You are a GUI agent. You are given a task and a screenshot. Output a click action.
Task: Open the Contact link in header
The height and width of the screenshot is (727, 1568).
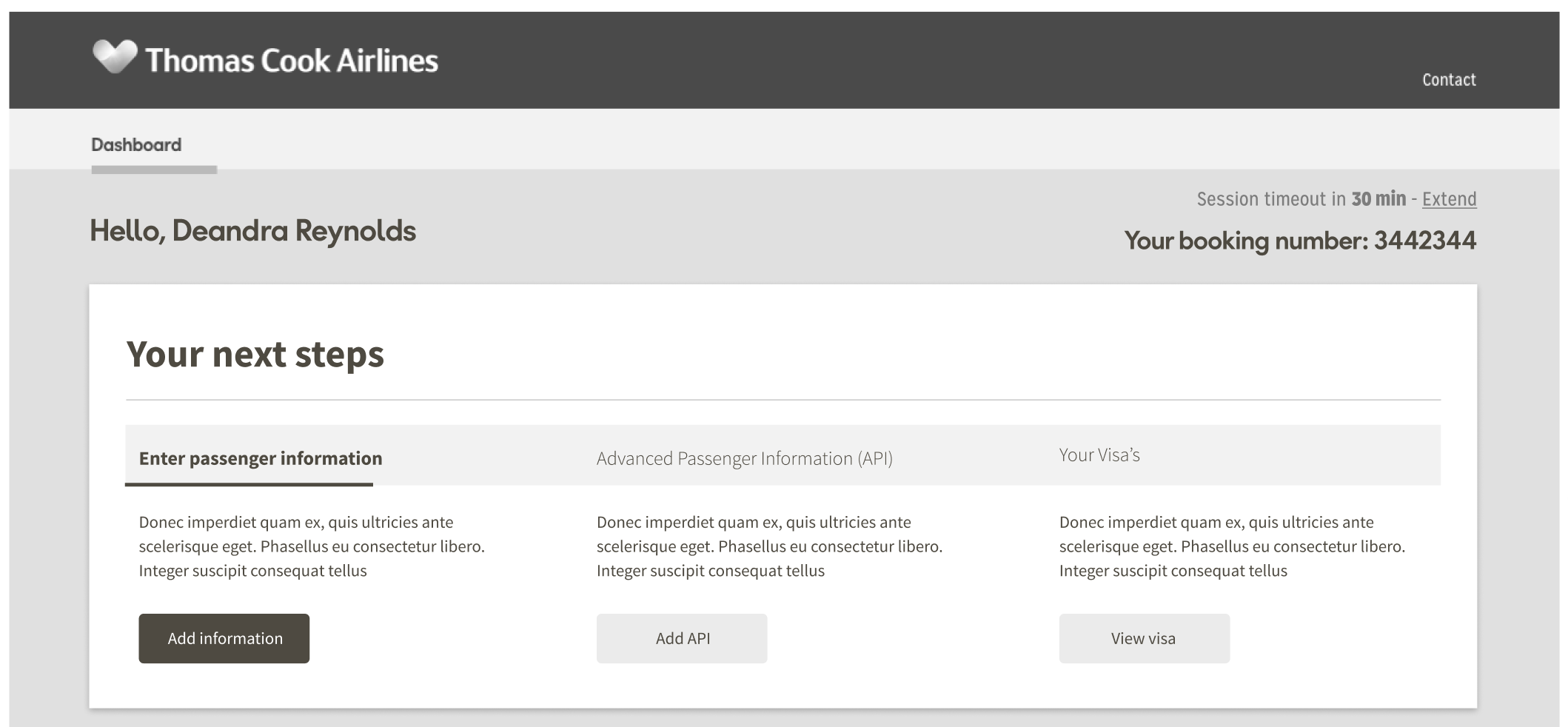pyautogui.click(x=1448, y=80)
